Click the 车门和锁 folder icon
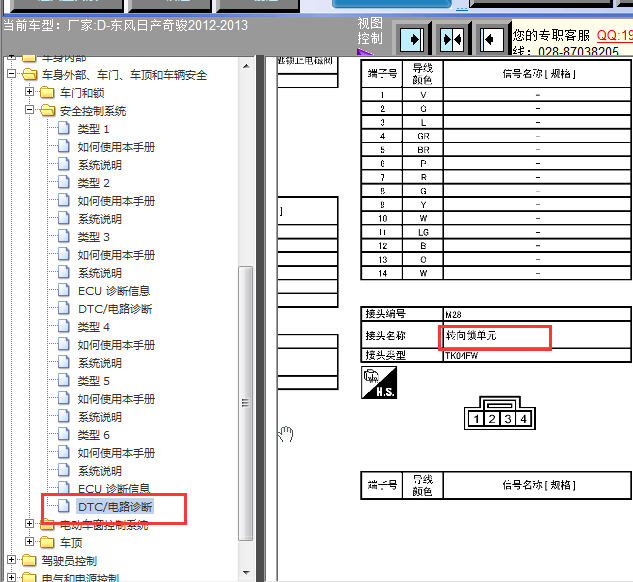 click(47, 92)
